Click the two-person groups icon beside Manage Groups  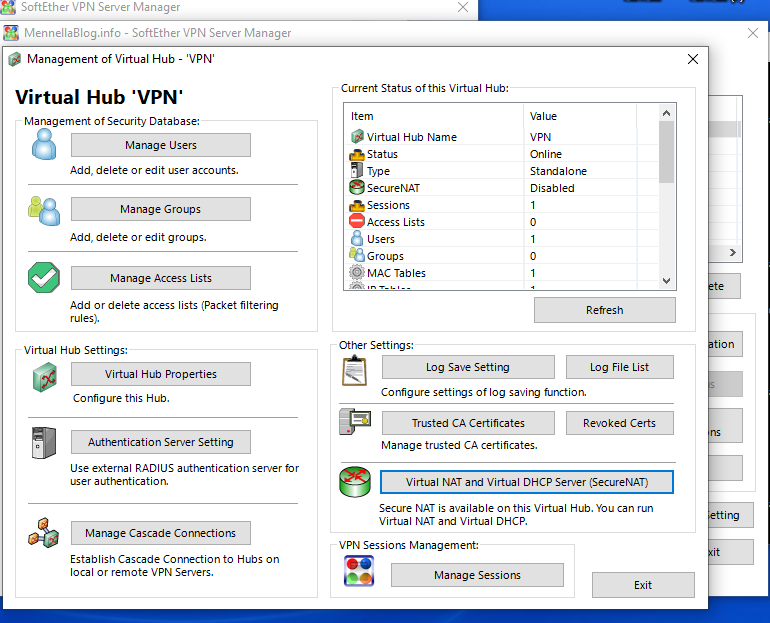click(44, 211)
